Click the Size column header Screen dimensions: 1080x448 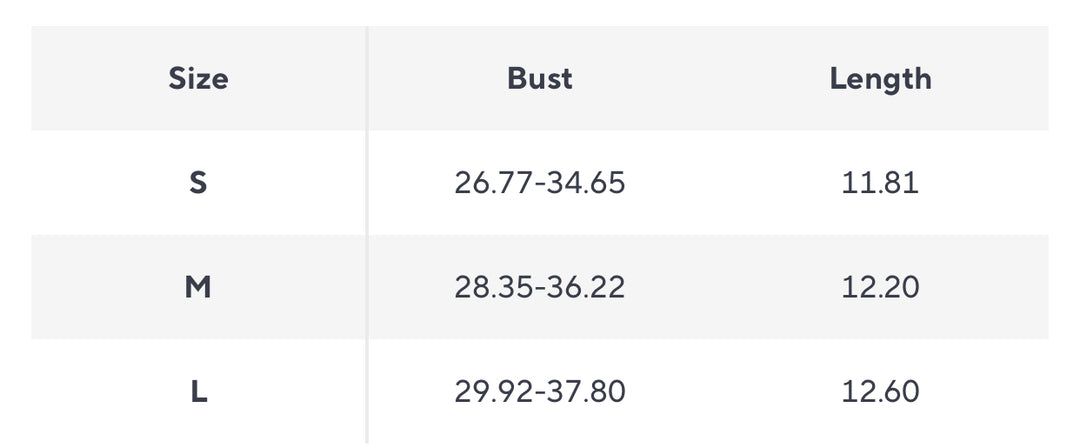click(198, 78)
